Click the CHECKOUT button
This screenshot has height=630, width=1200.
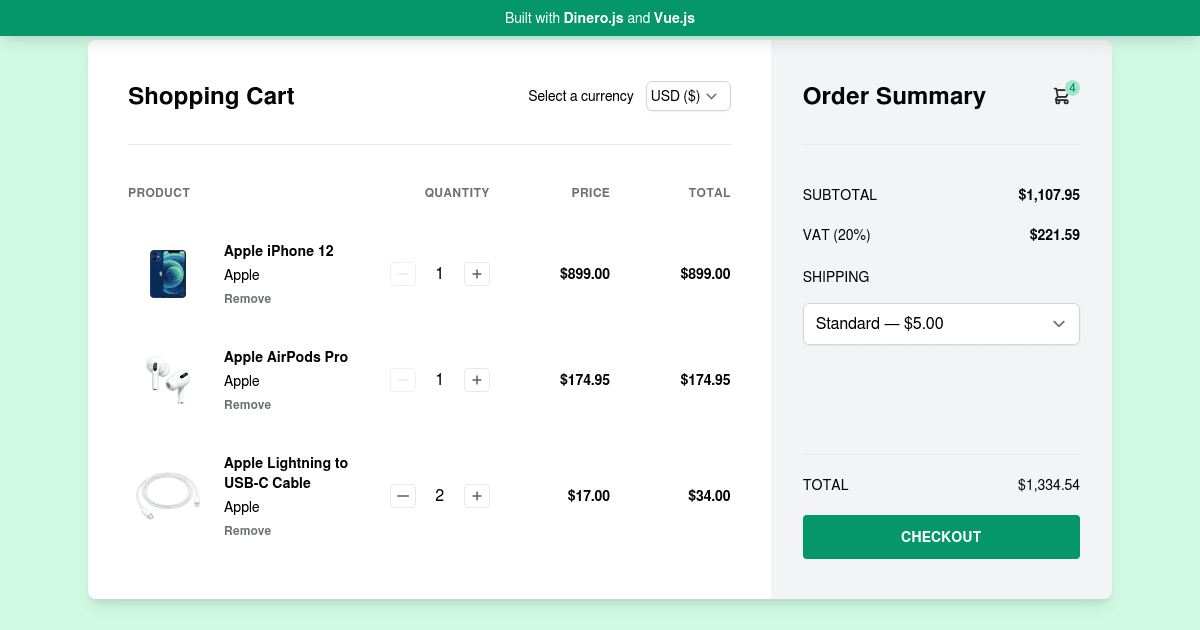[x=941, y=537]
